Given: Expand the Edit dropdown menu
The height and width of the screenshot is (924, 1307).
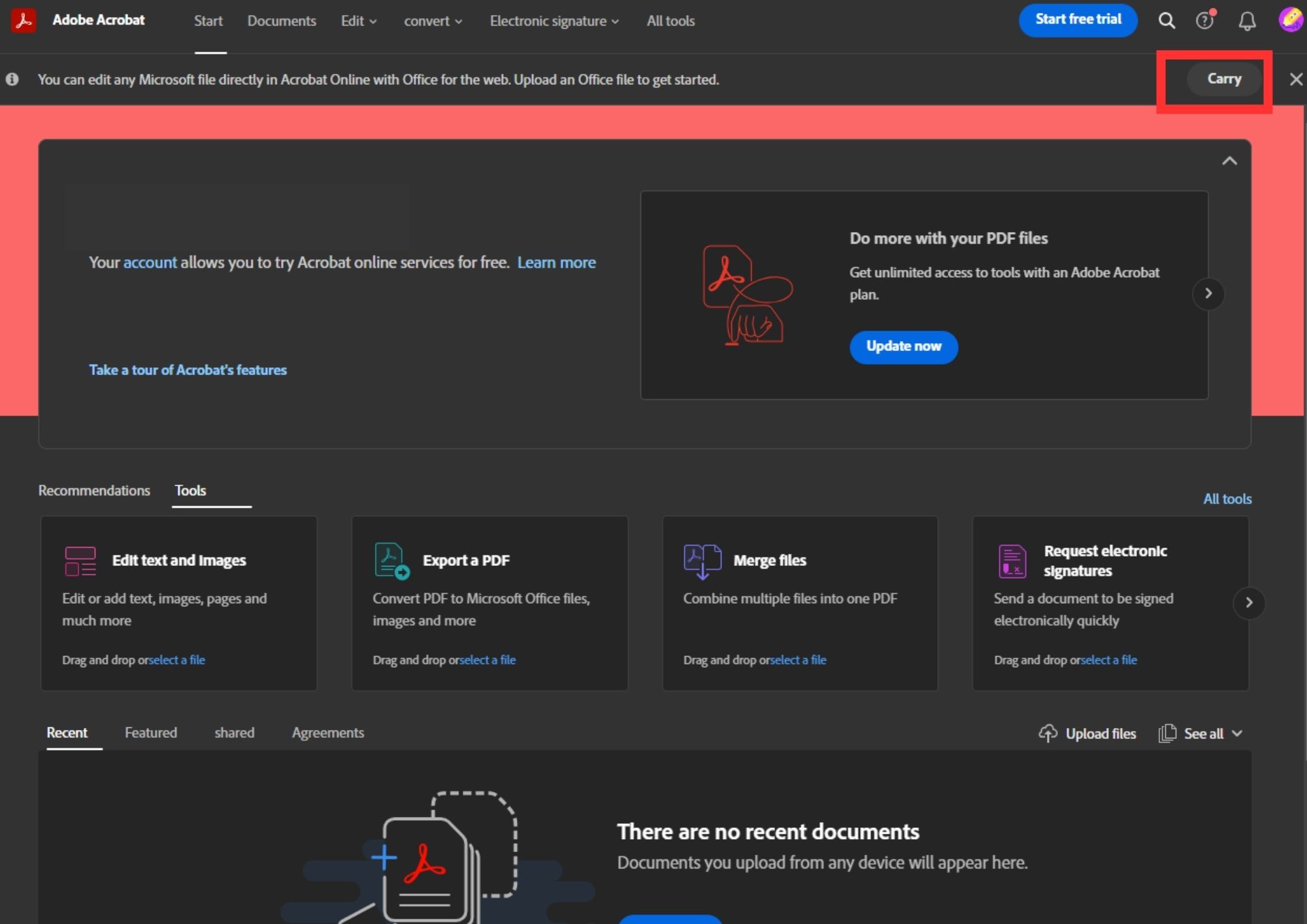Looking at the screenshot, I should [359, 21].
